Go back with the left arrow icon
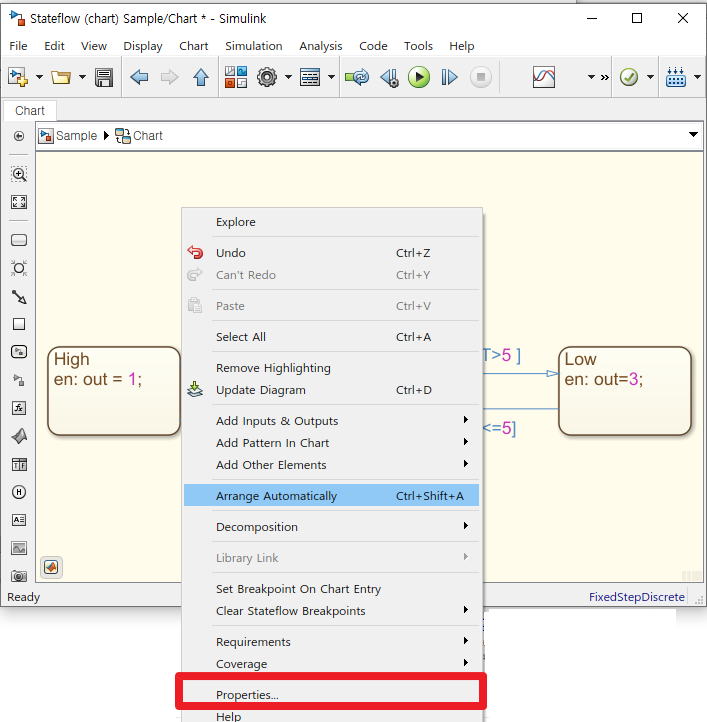Viewport: 707px width, 722px height. [139, 77]
